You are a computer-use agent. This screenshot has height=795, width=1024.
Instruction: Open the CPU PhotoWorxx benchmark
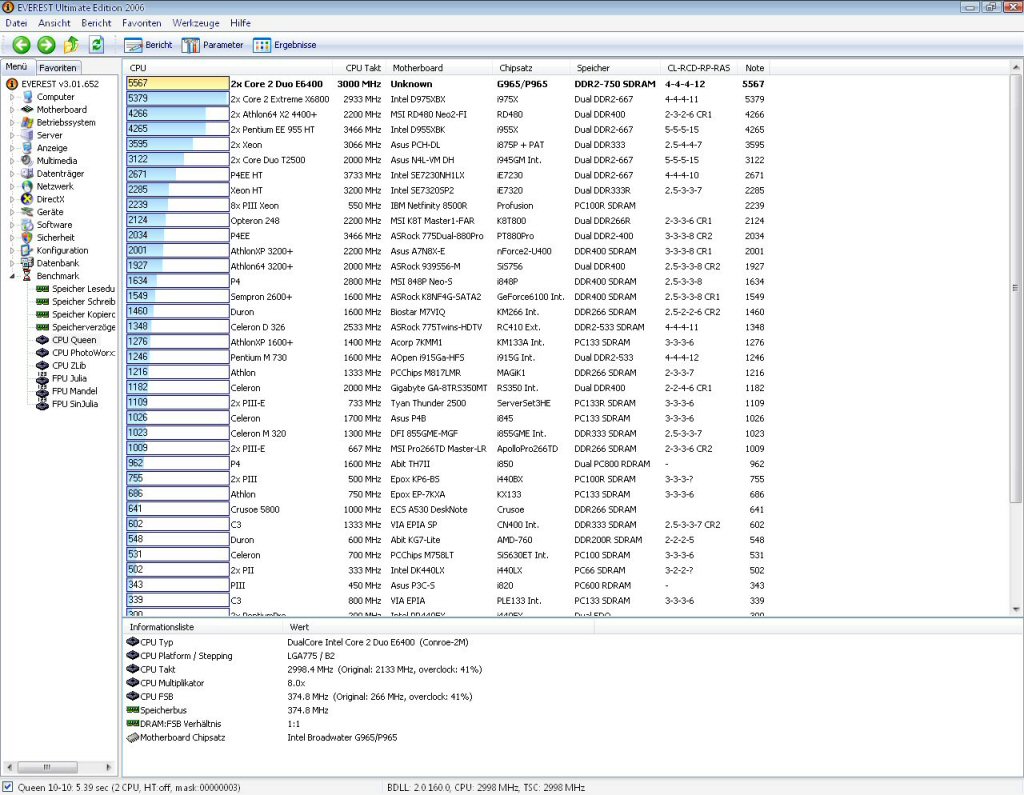pos(76,353)
